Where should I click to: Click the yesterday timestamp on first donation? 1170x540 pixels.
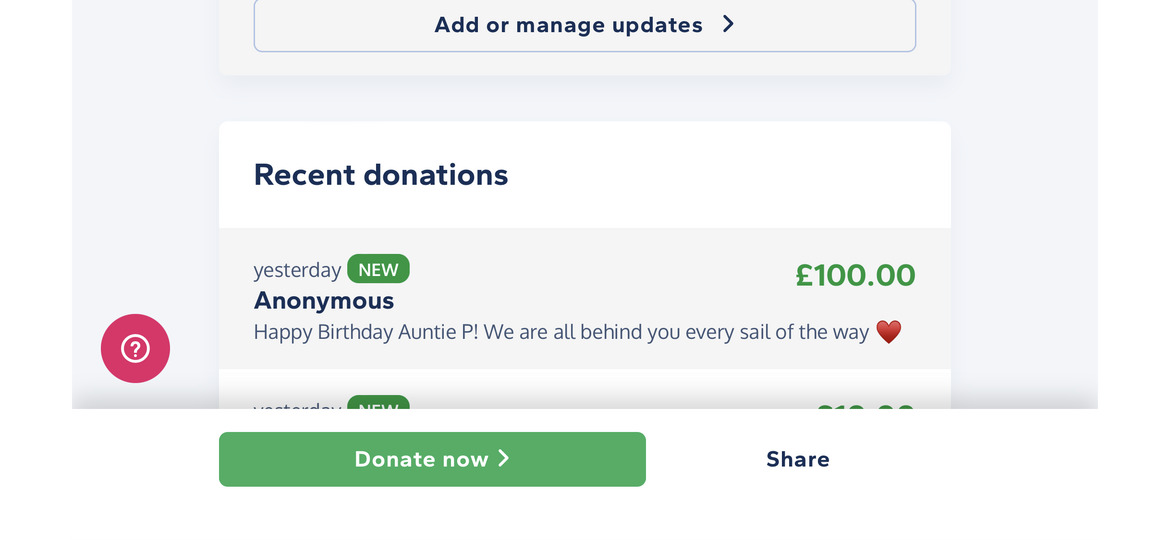click(297, 270)
